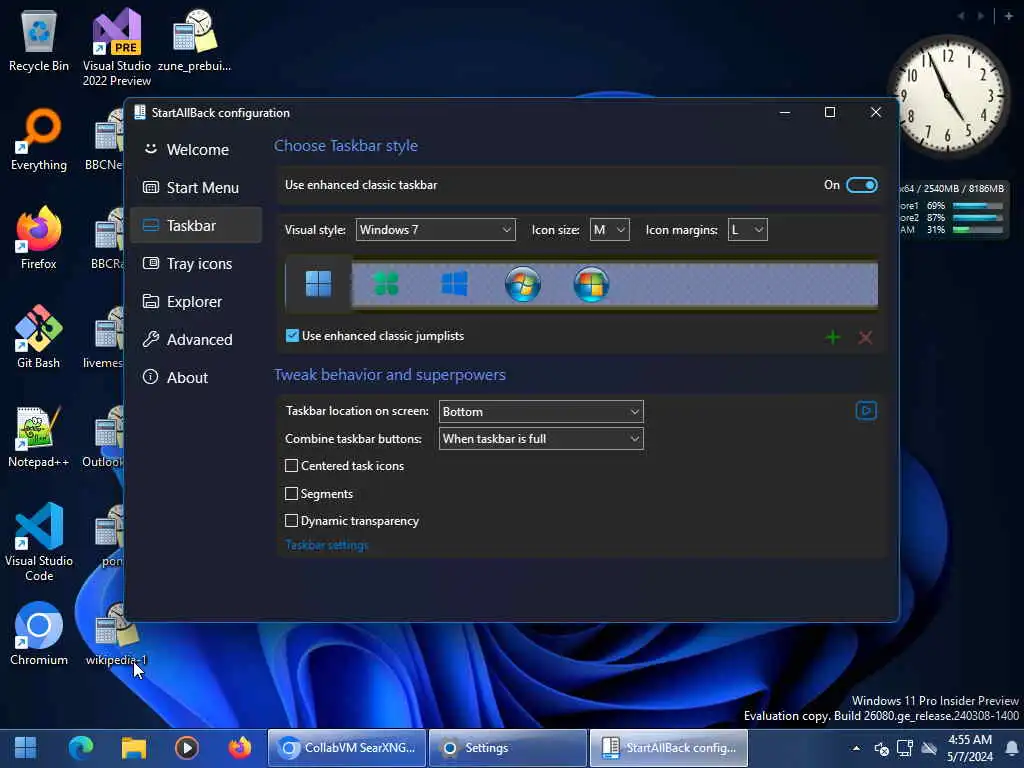Open Taskbar location on screen dropdown

(541, 411)
